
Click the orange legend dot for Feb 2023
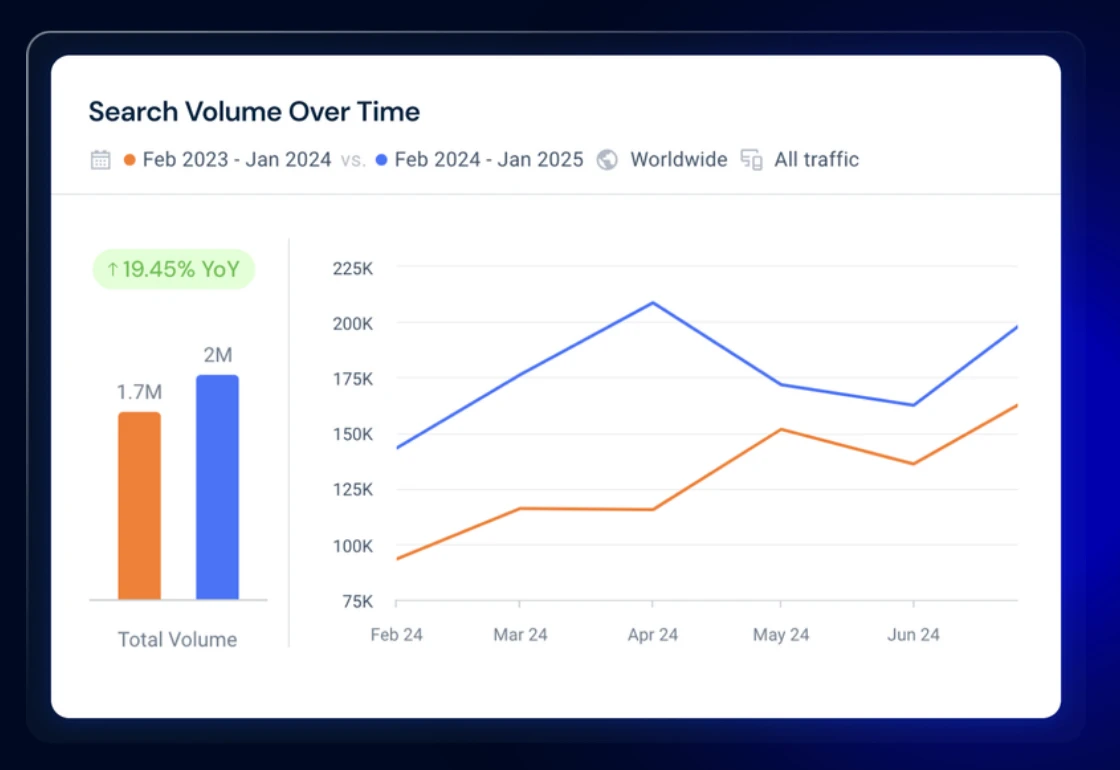click(x=129, y=159)
